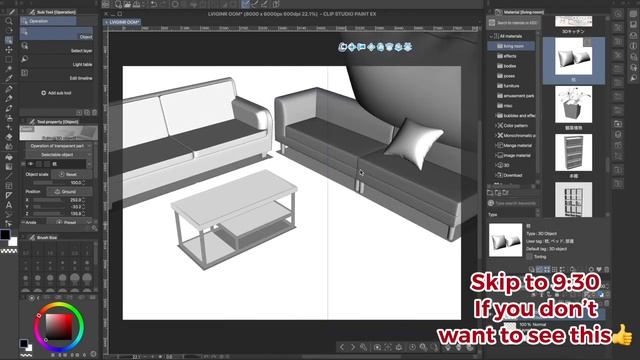Select the Gradient tool

coord(9,167)
